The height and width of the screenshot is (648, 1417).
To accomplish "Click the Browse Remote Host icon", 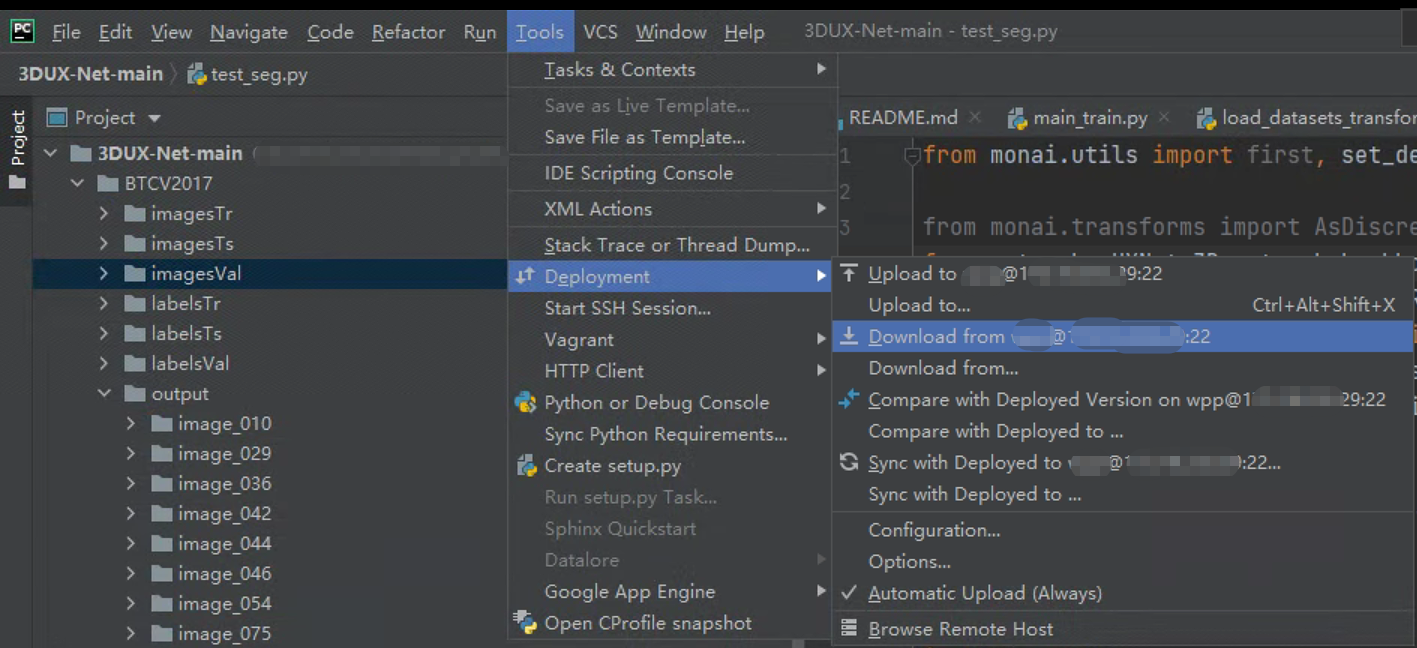I will click(849, 629).
